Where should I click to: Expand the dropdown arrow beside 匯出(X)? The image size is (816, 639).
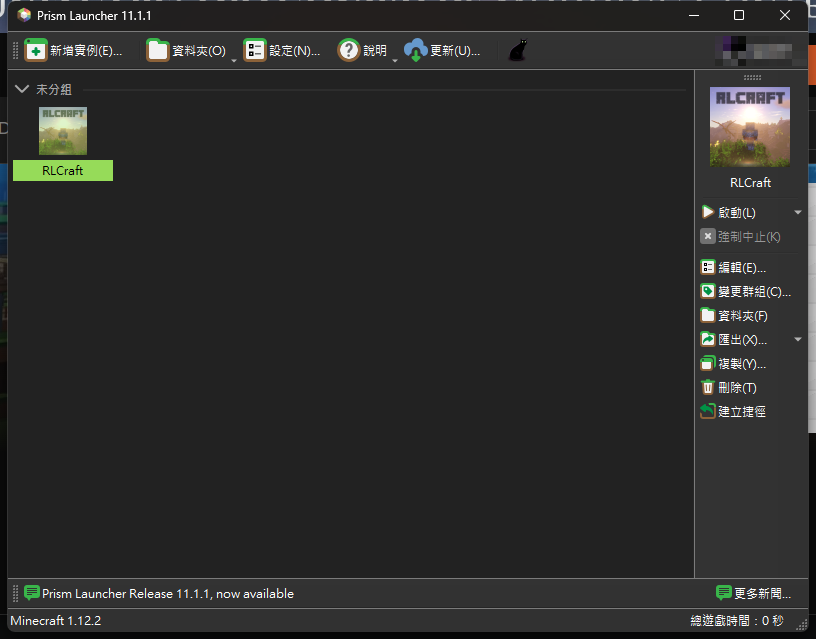[798, 339]
